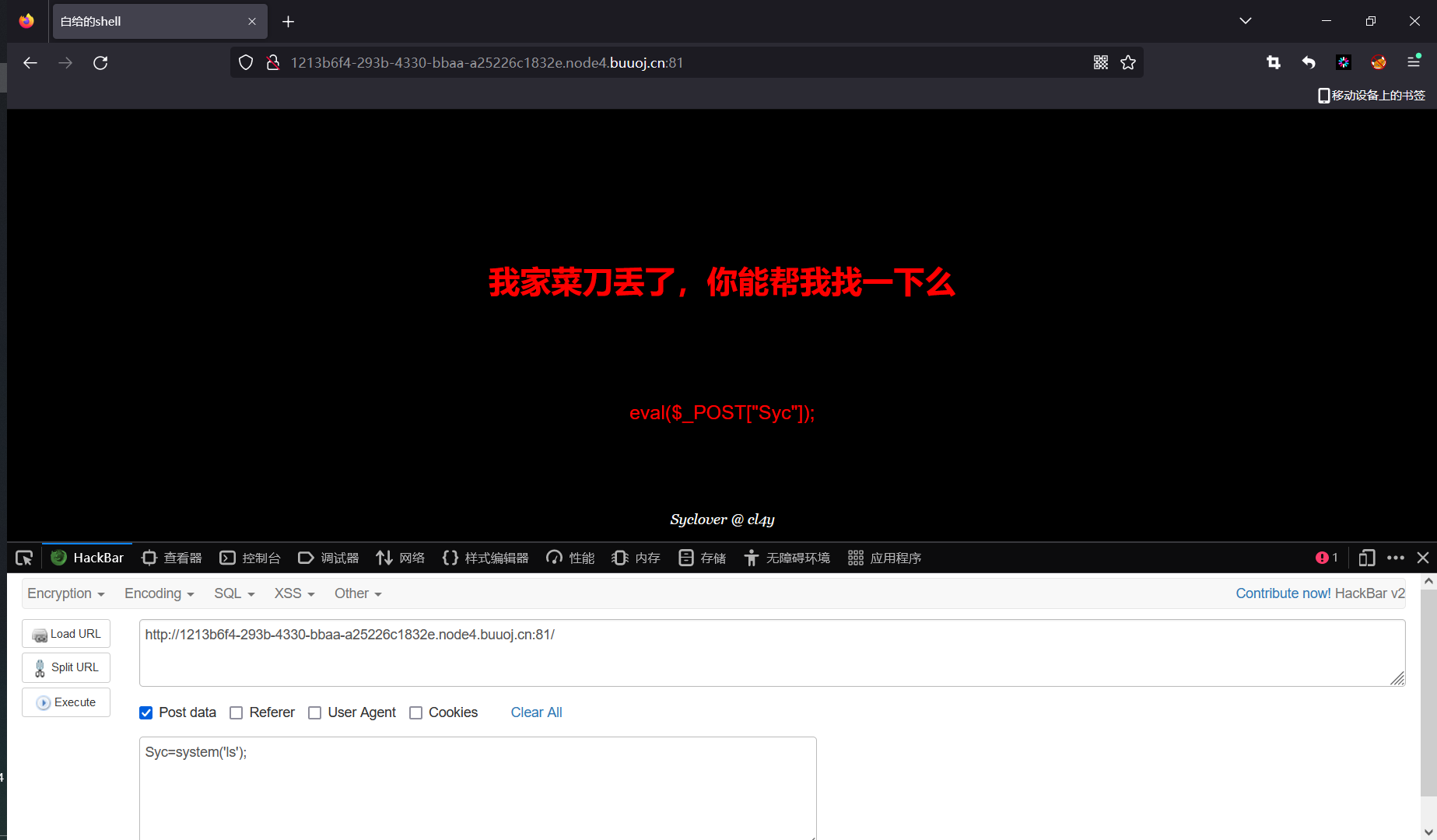The image size is (1437, 840).
Task: Switch to the 存储 storage tab
Action: pos(702,558)
